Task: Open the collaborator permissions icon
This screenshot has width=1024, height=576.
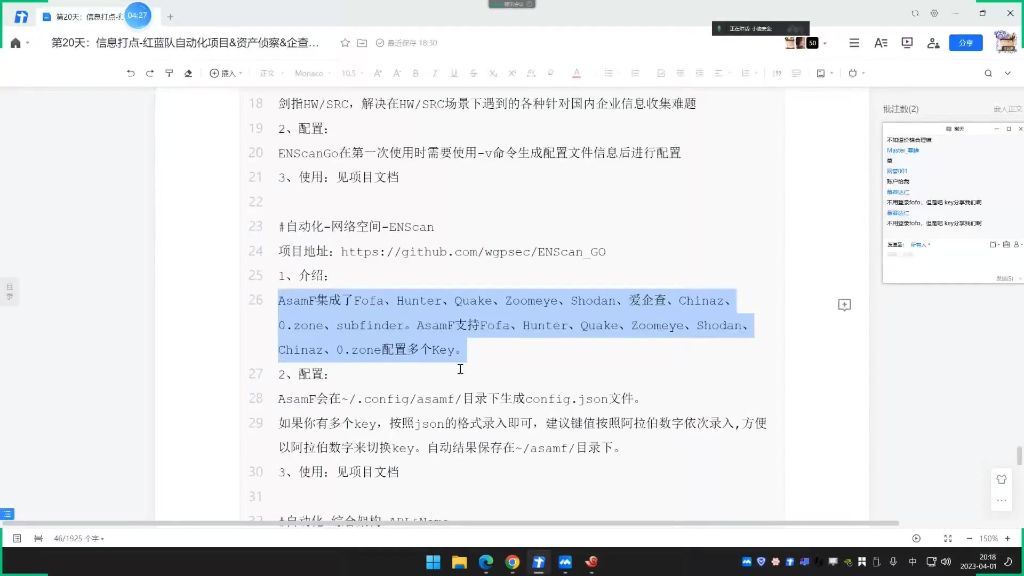Action: coord(933,43)
